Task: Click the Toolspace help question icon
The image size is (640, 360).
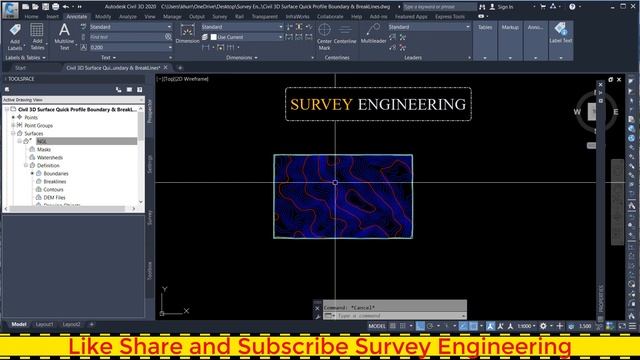Action: click(140, 89)
